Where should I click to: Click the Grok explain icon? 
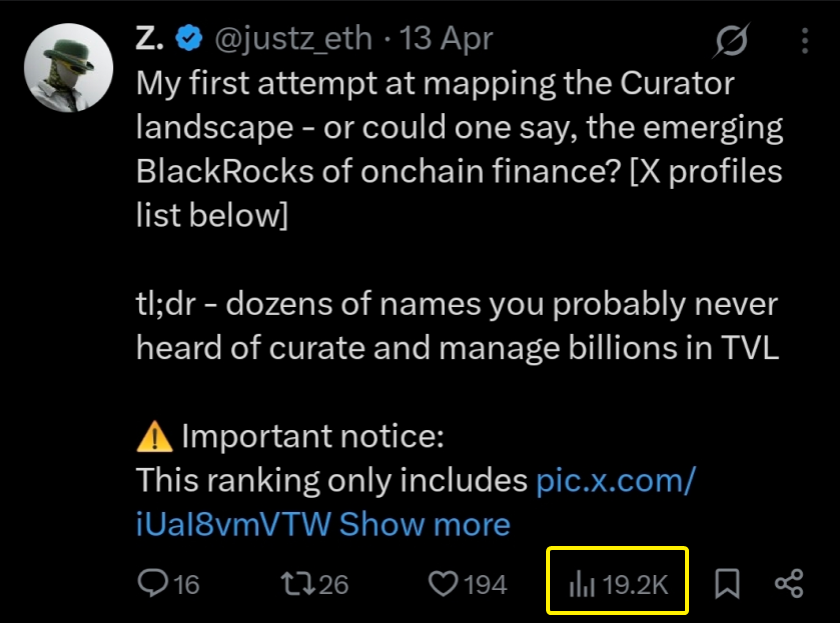point(732,41)
